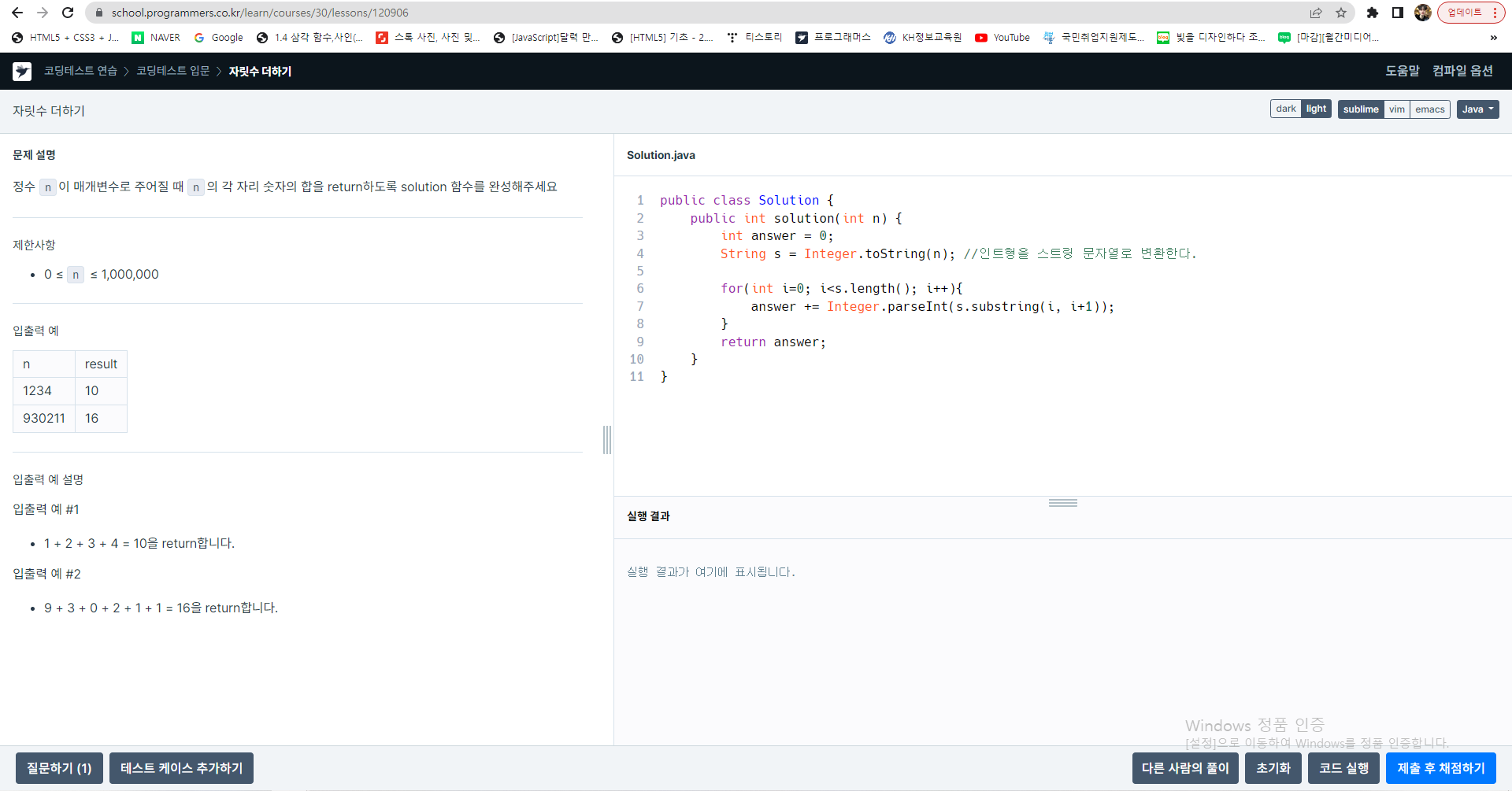Open the Programmers logo in the navbar
The height and width of the screenshot is (791, 1512).
click(21, 71)
